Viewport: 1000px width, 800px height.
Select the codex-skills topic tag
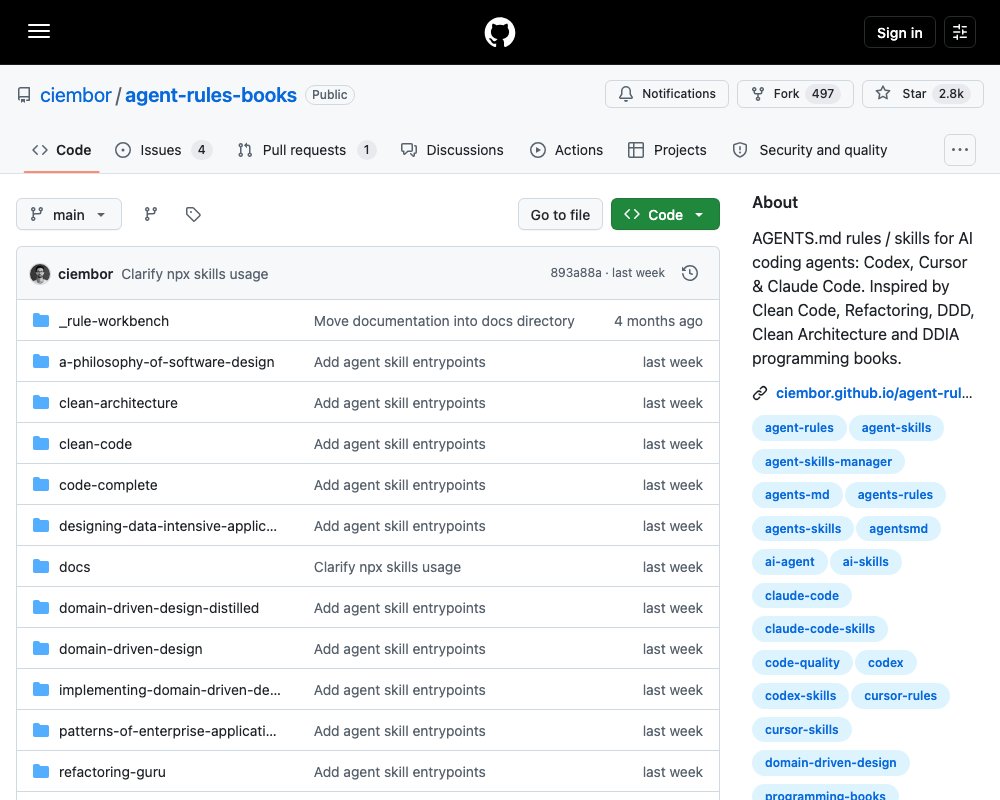pyautogui.click(x=800, y=696)
